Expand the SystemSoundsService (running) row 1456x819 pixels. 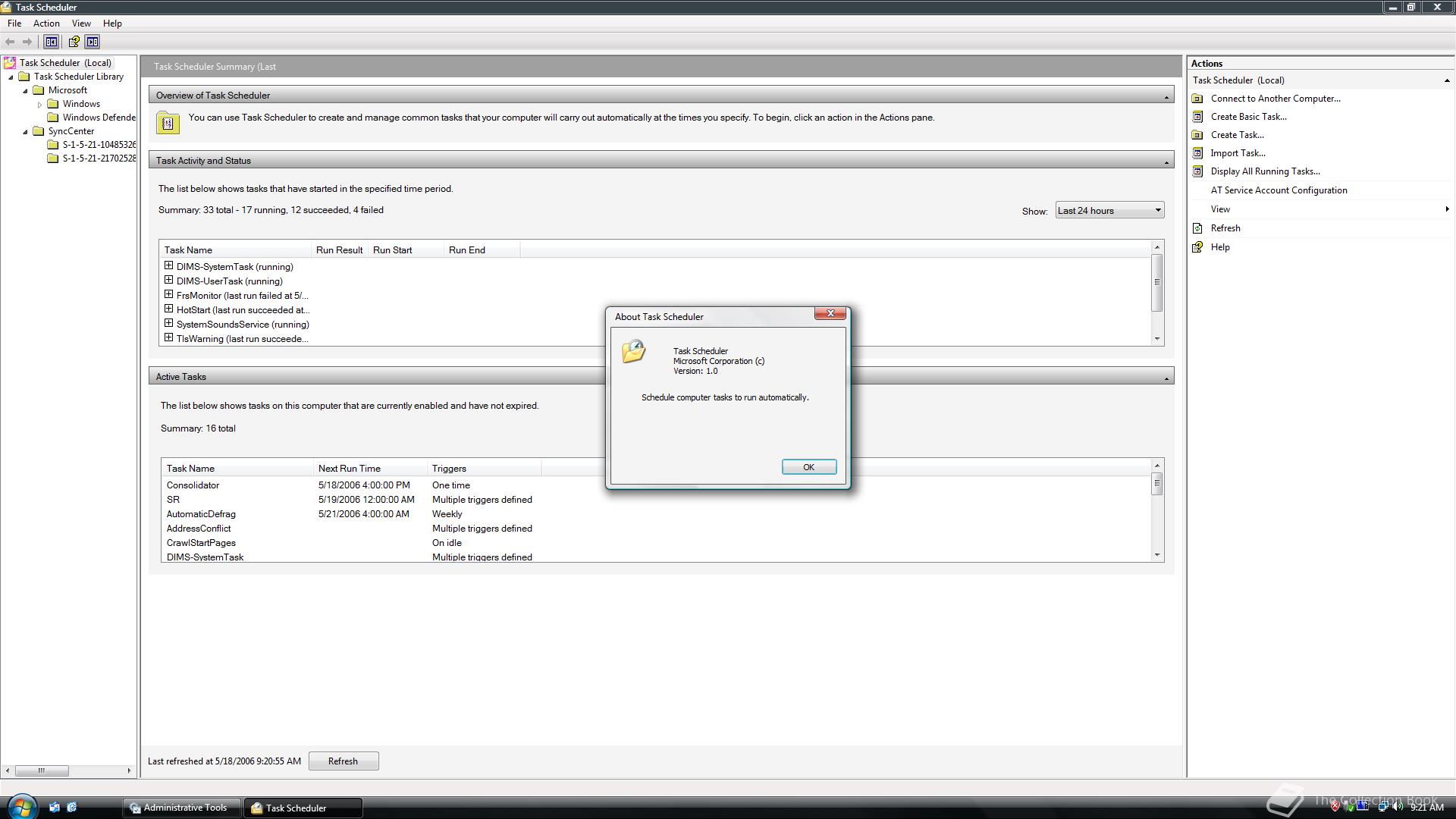pos(168,324)
